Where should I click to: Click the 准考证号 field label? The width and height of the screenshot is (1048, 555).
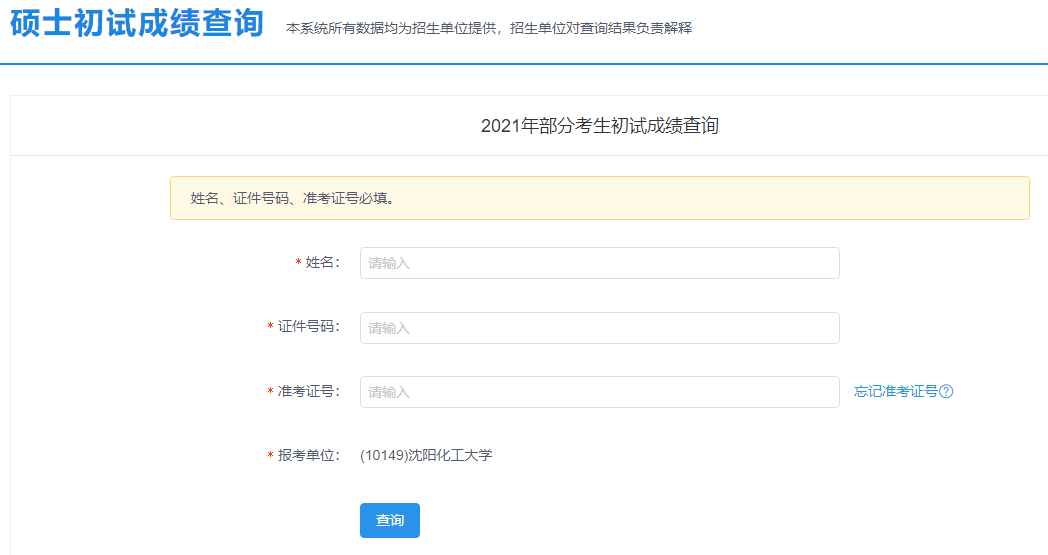(308, 392)
